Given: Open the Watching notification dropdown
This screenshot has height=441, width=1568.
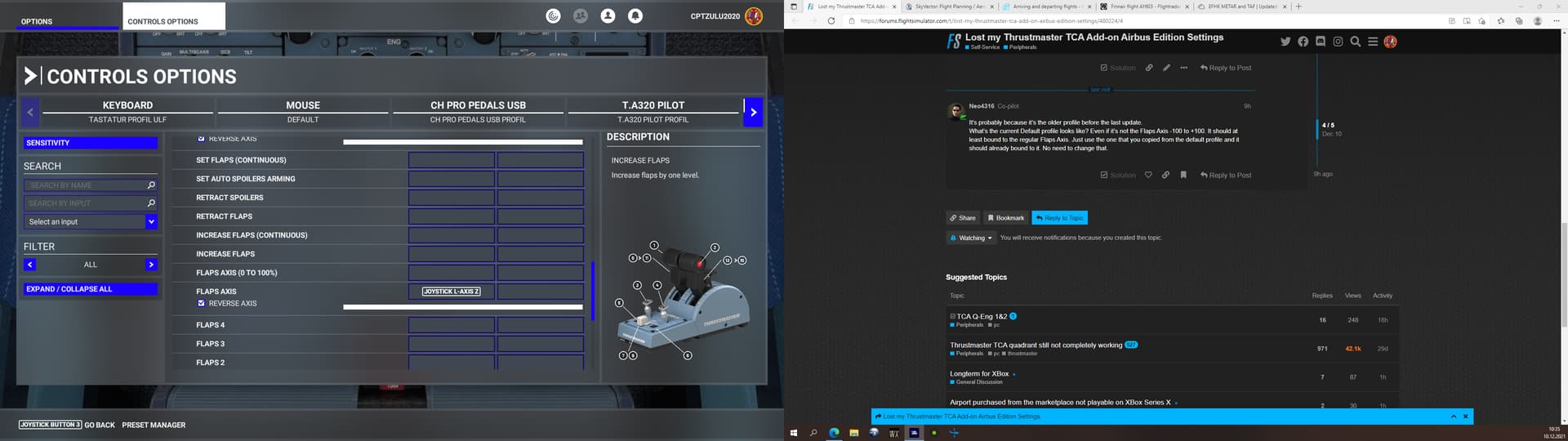Looking at the screenshot, I should click(972, 238).
